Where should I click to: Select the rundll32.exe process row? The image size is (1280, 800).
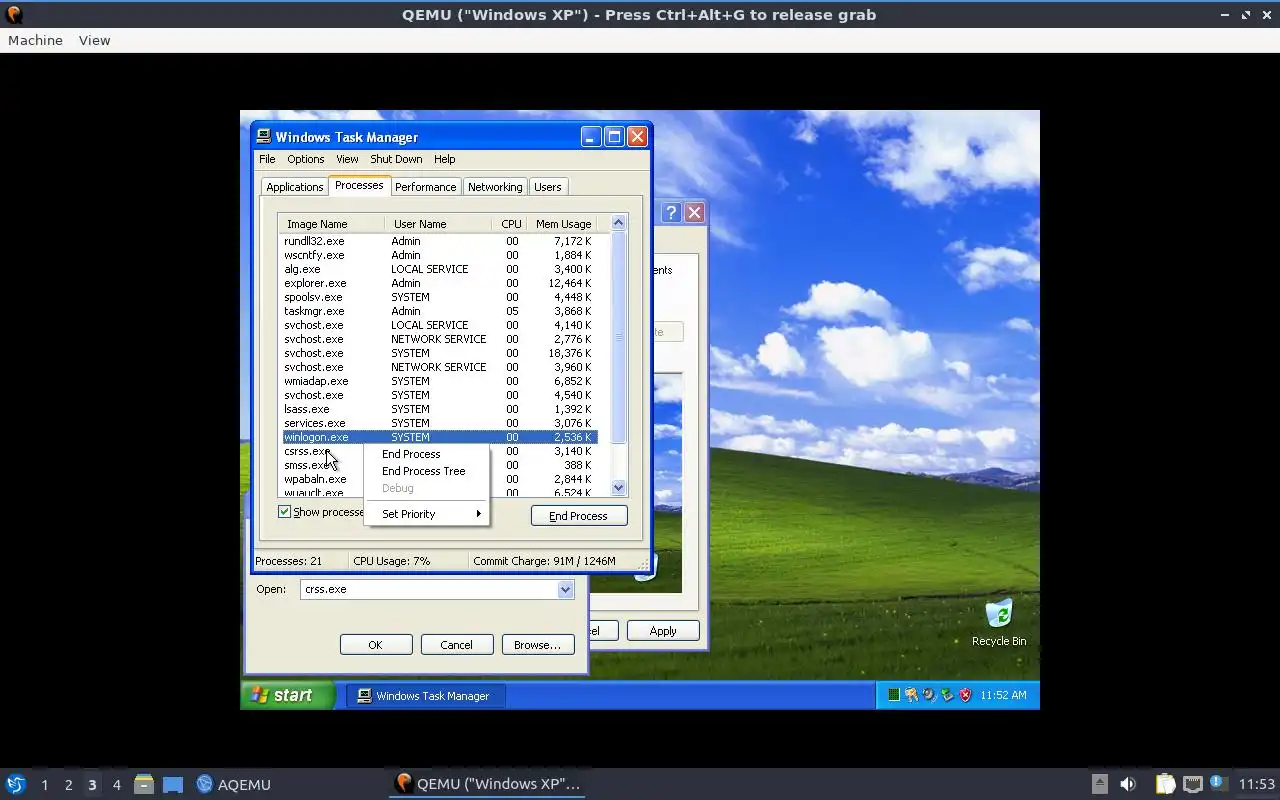(439, 241)
